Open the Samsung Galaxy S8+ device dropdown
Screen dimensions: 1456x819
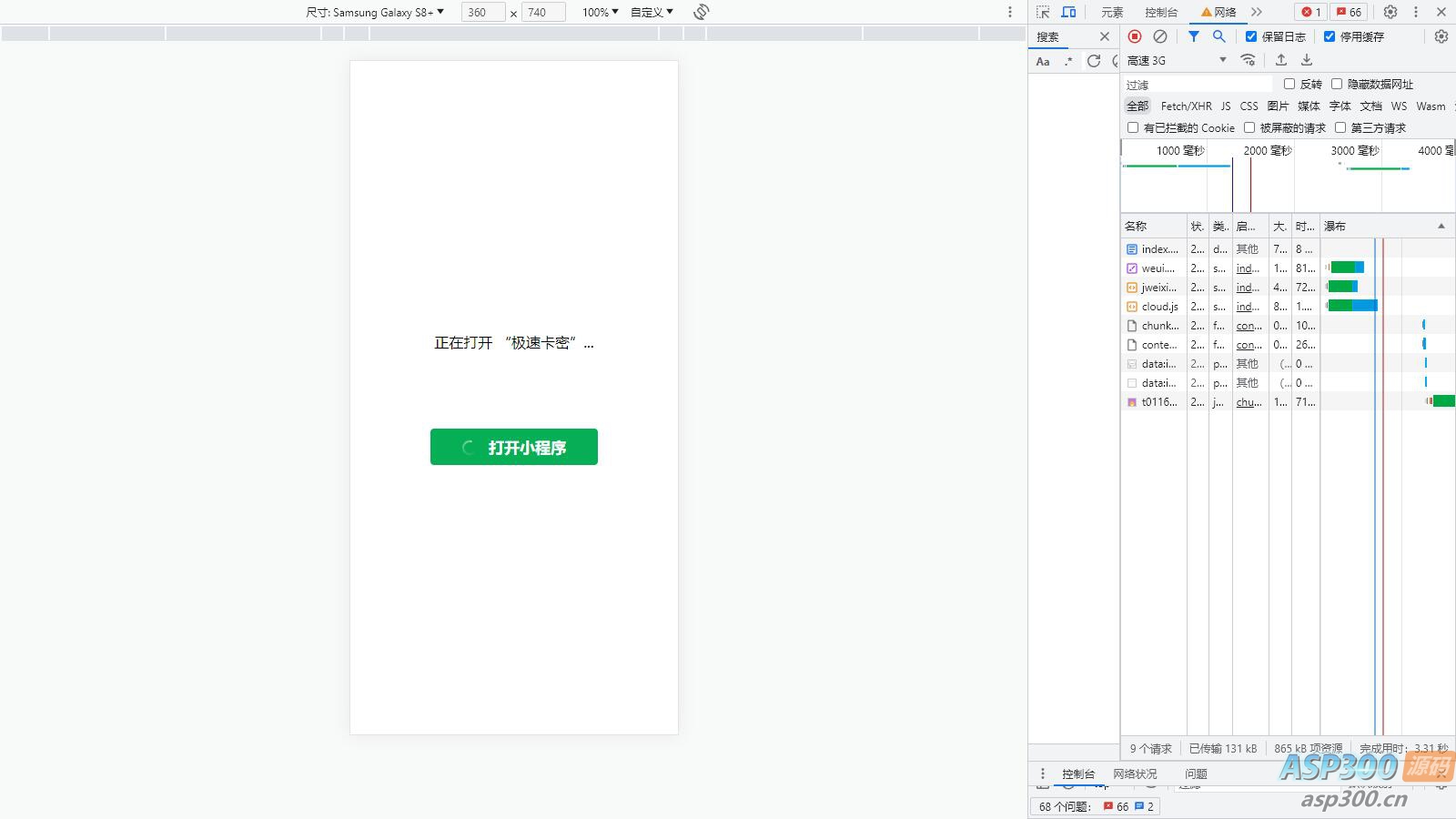point(375,12)
